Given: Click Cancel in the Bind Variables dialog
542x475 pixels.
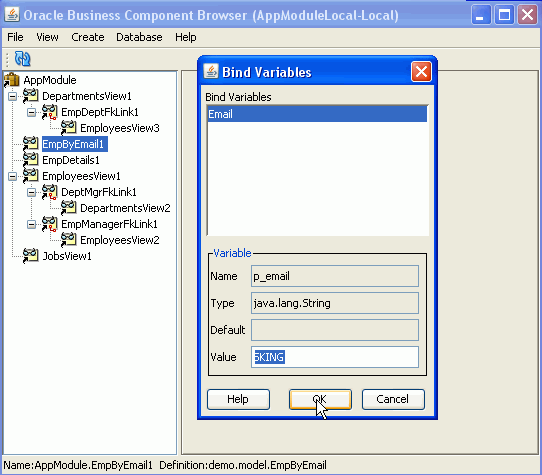Looking at the screenshot, I should pos(393,399).
